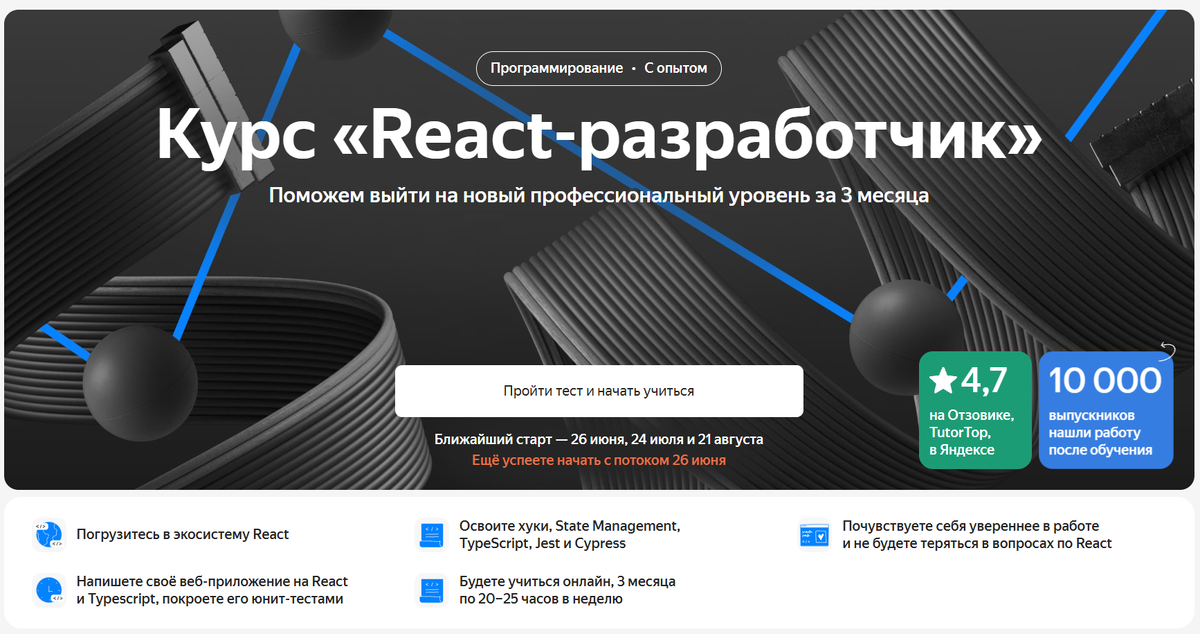
Task: Click the text 'Будете учиться онлайн, 3 месяца'
Action: 567,580
